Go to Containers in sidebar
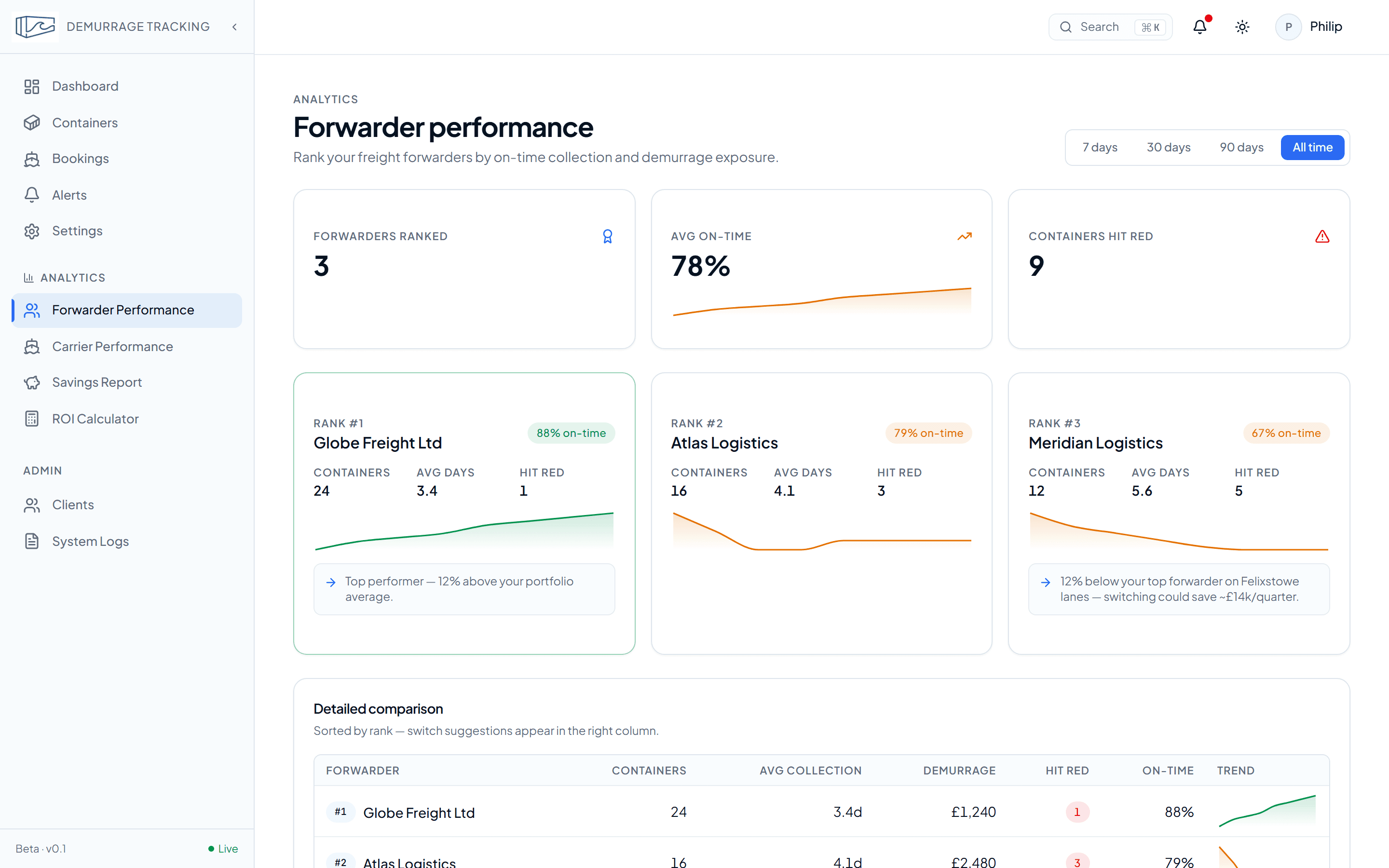 85,123
